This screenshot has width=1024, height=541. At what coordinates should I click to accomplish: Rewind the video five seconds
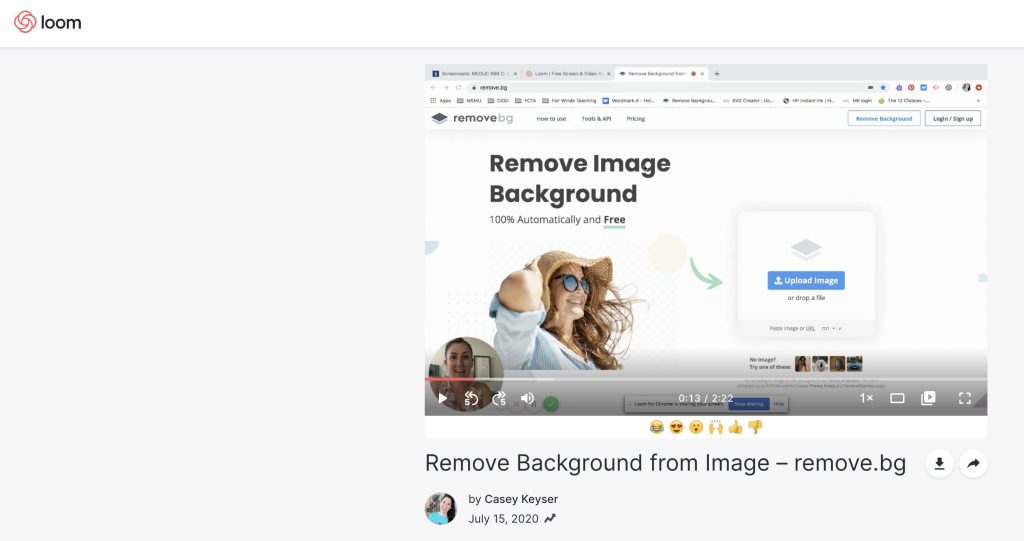tap(471, 399)
